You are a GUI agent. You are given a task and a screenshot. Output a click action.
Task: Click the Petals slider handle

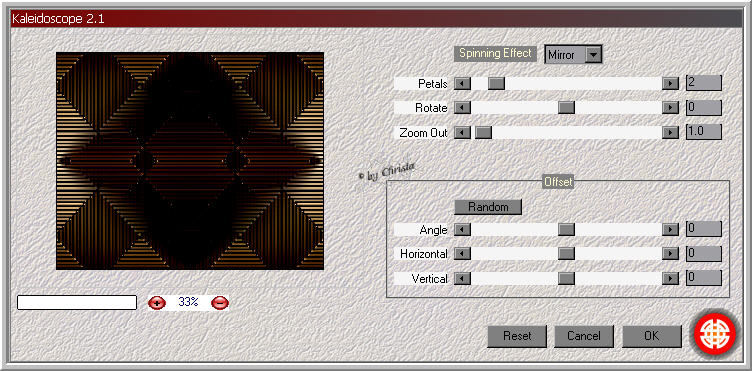coord(496,83)
